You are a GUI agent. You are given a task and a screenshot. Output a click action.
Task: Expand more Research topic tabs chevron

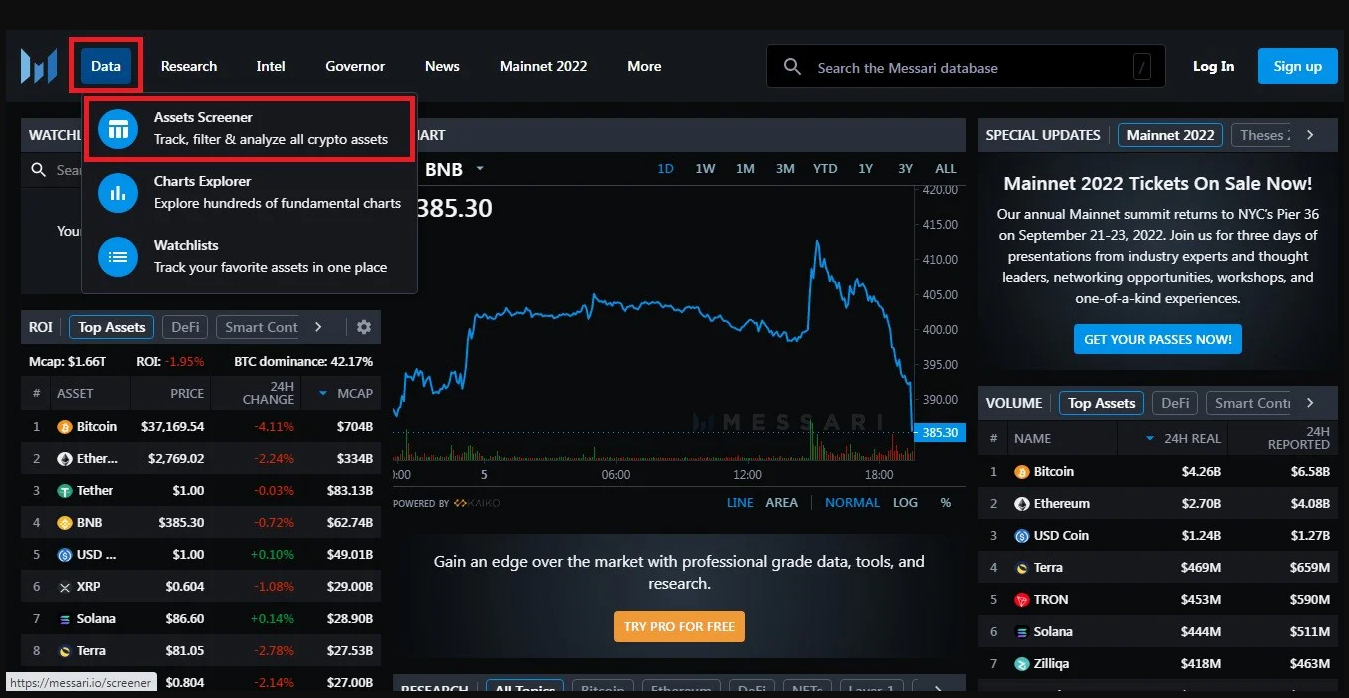click(x=938, y=690)
